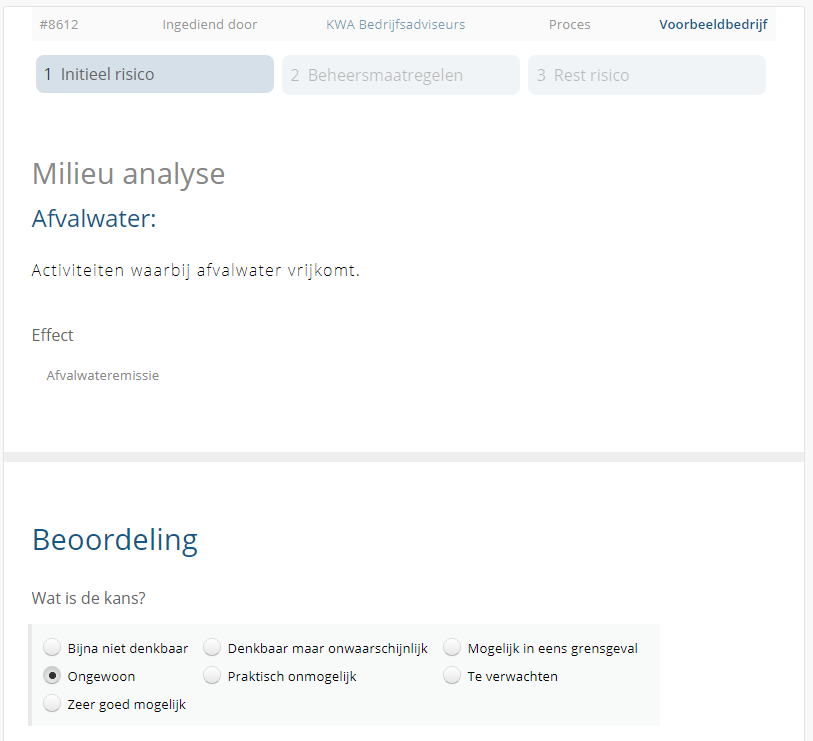Select the Afvalwateremissie effect entry
This screenshot has height=741, width=813.
pyautogui.click(x=103, y=375)
